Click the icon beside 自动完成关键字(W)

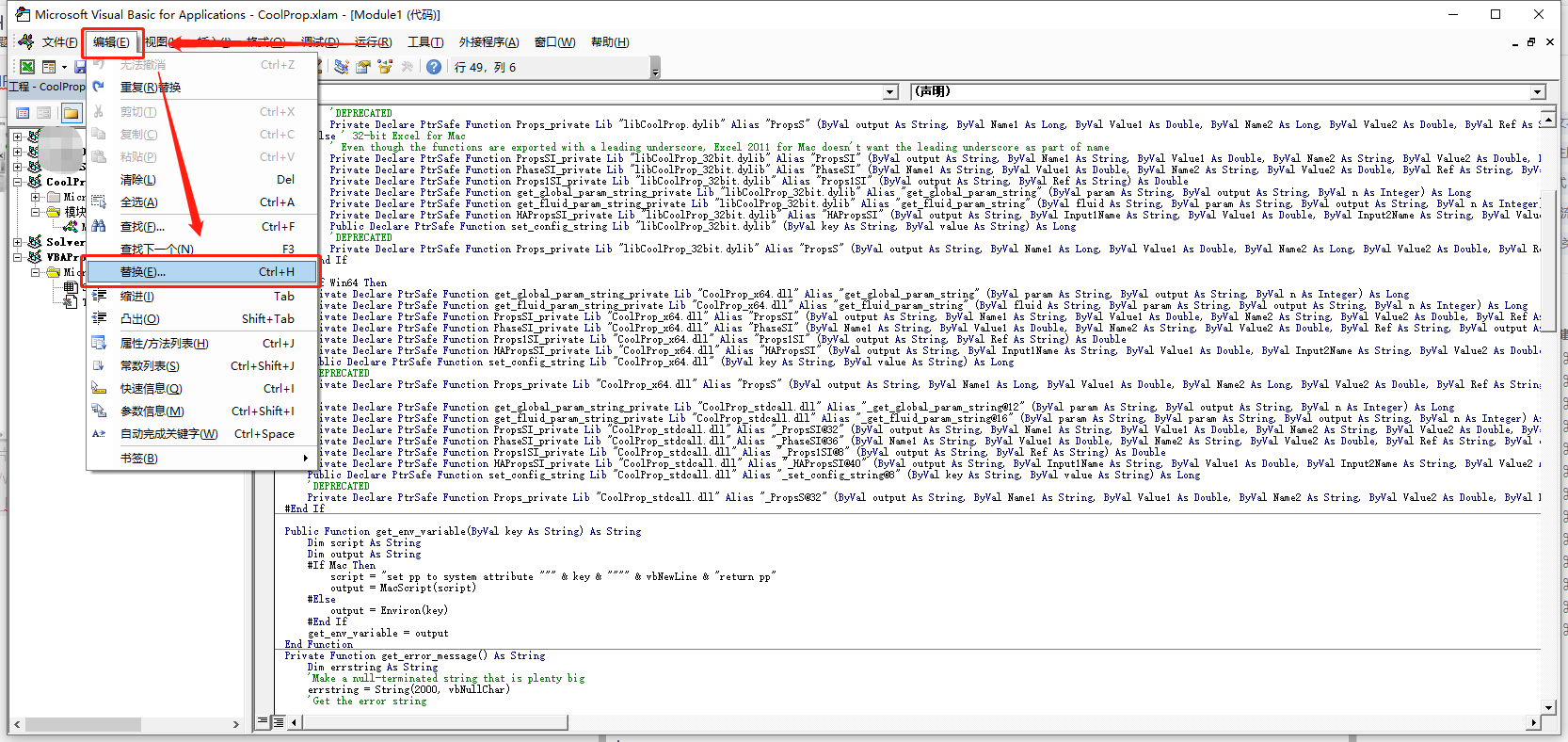tap(99, 433)
